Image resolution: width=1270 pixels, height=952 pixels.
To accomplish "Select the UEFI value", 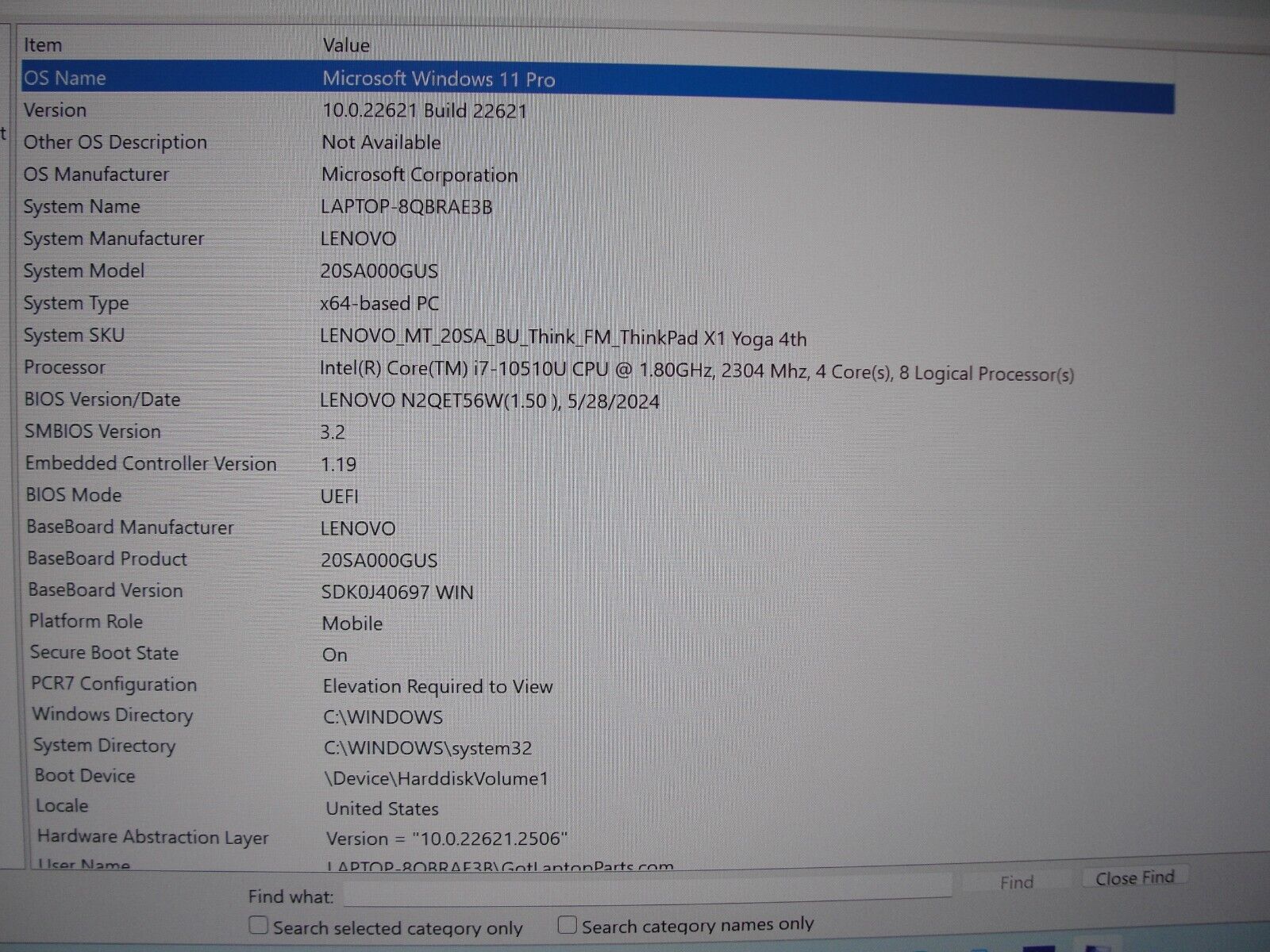I will 340,497.
